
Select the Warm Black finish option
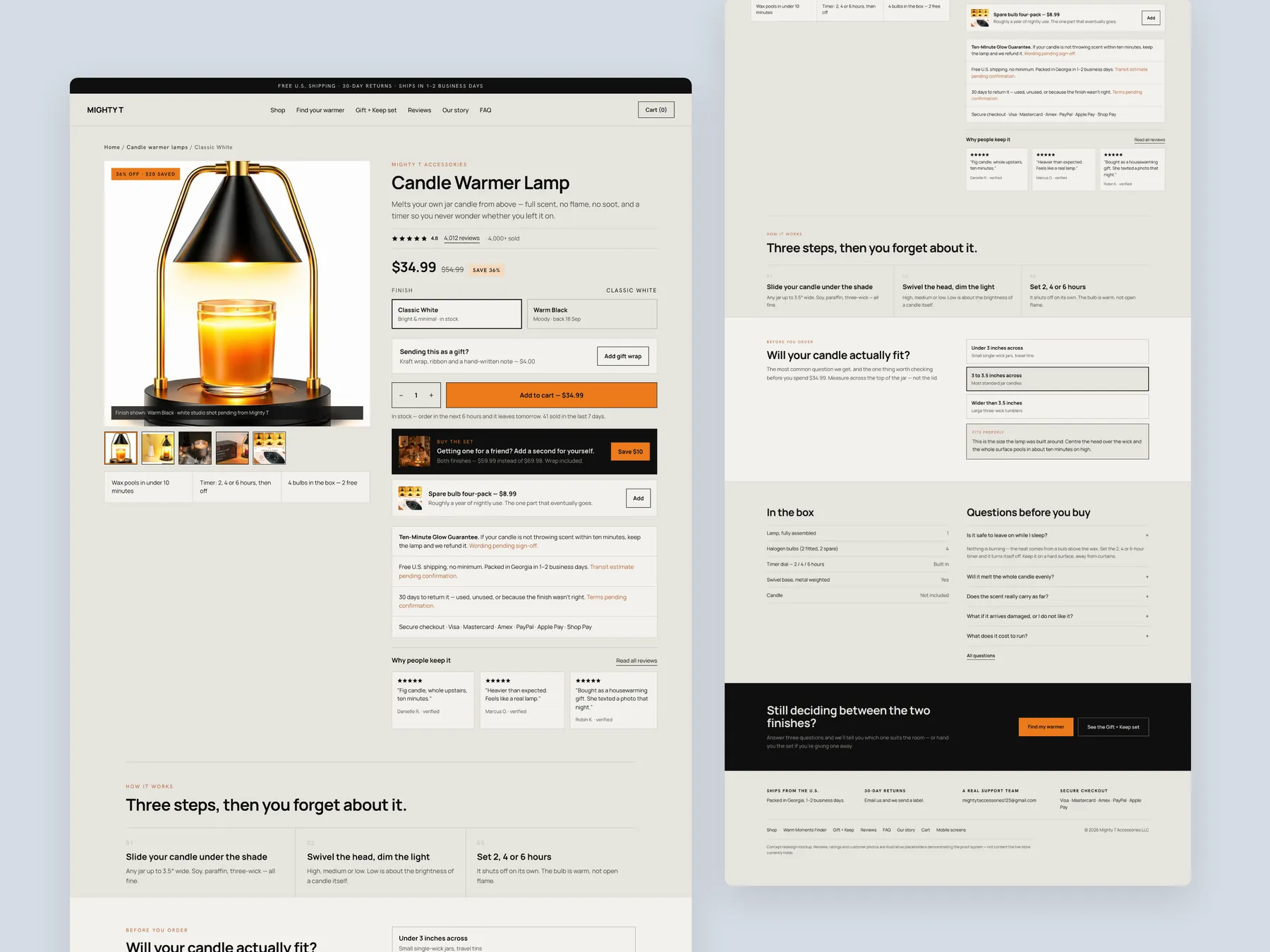(x=592, y=314)
